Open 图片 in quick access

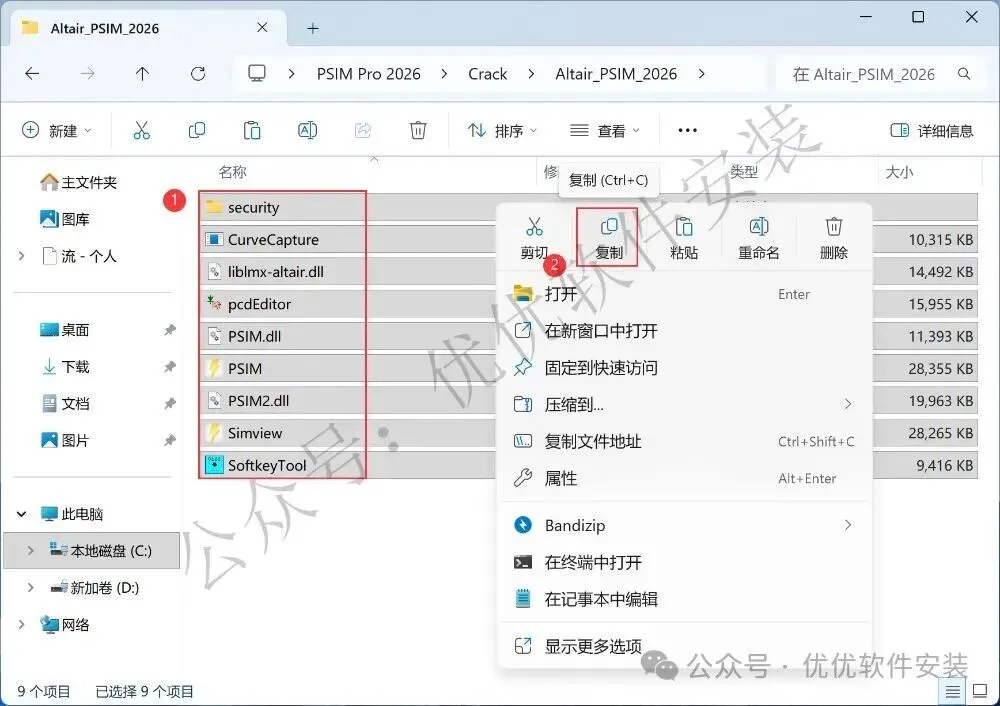65,440
